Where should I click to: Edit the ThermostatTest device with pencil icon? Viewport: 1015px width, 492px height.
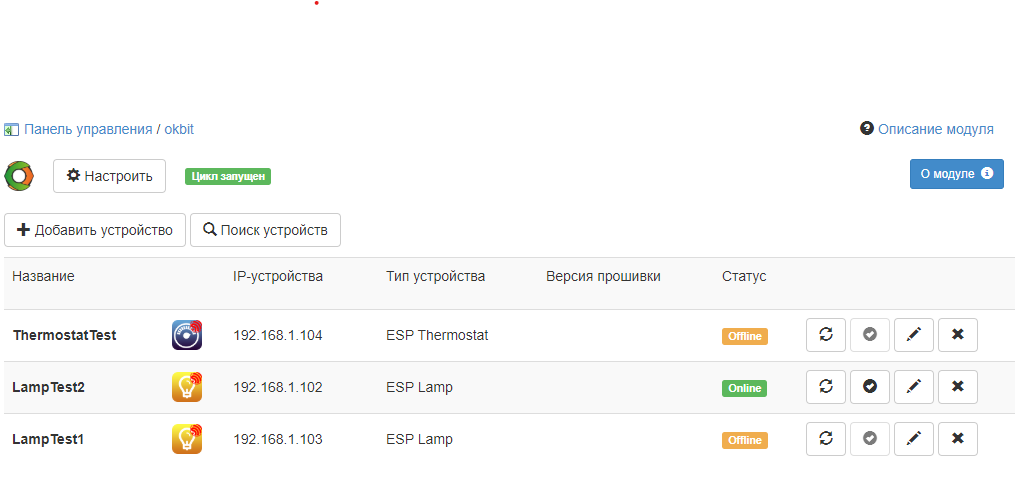coord(913,335)
